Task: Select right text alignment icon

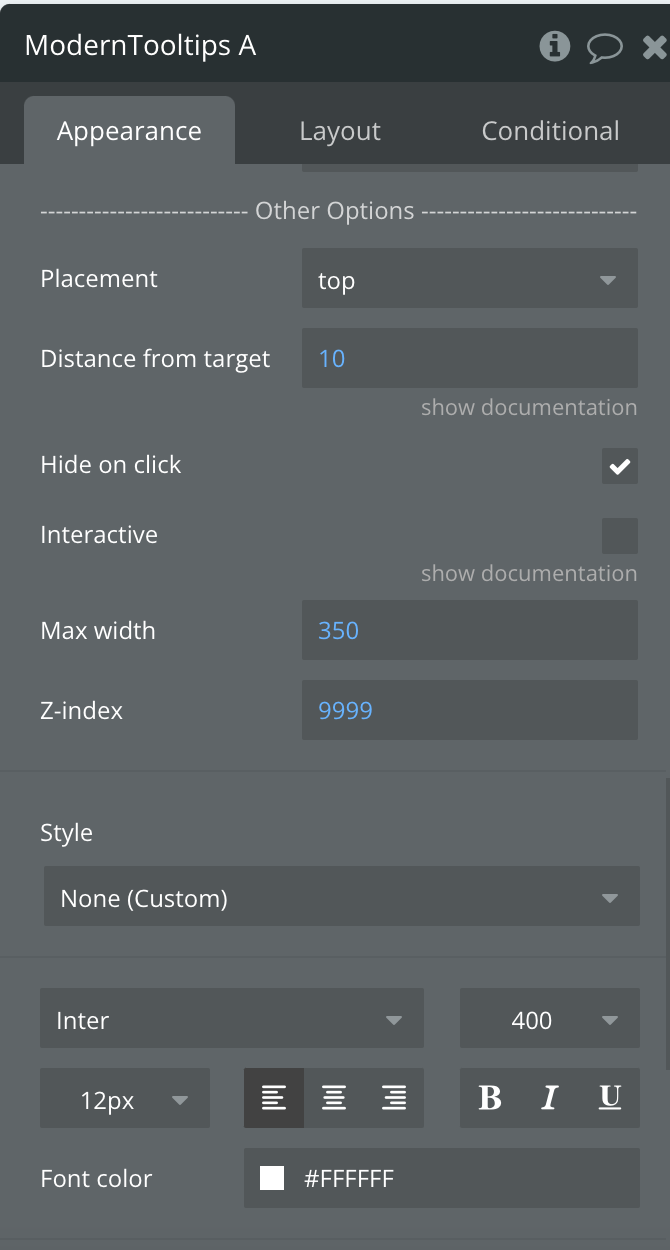Action: click(x=394, y=1098)
